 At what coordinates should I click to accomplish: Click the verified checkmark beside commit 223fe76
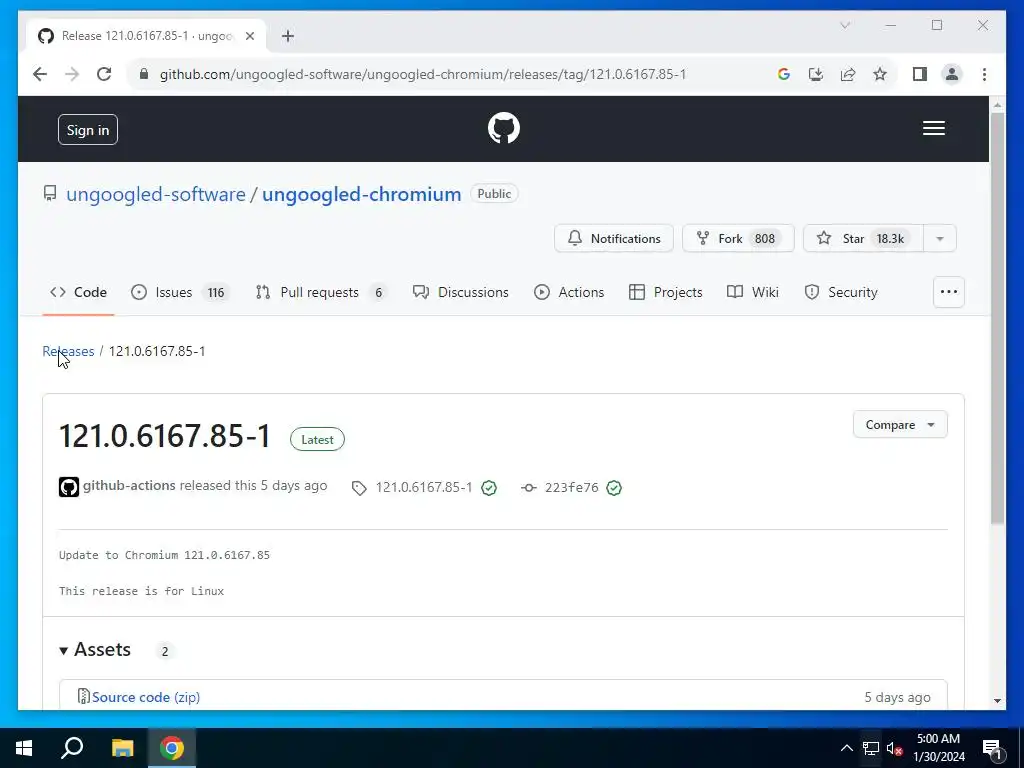614,488
